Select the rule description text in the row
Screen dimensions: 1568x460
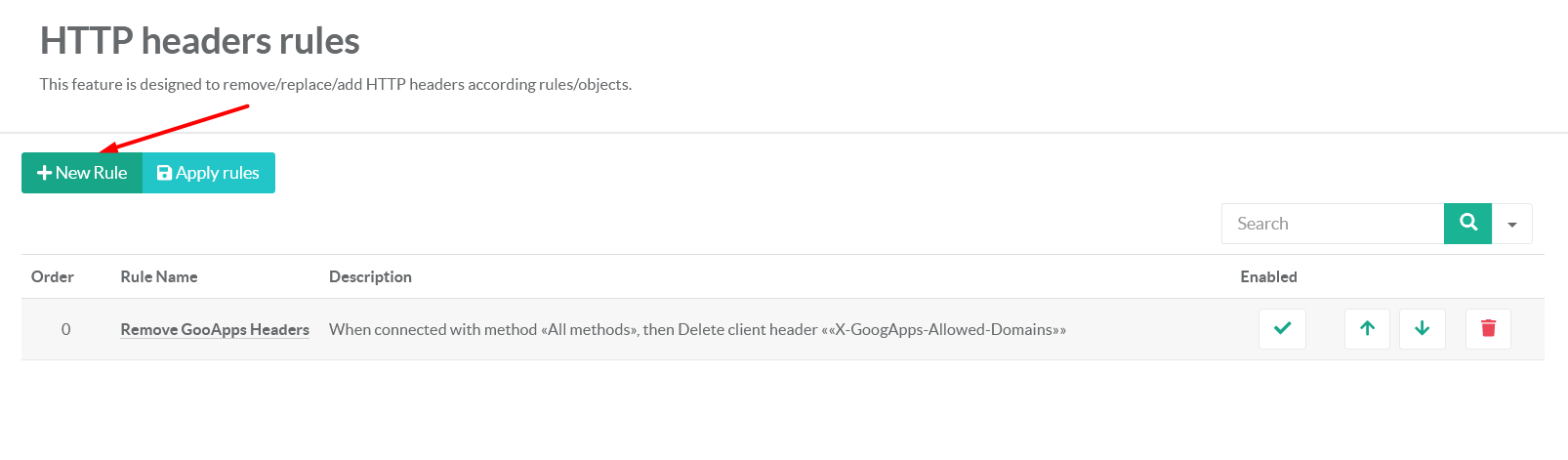(x=697, y=330)
